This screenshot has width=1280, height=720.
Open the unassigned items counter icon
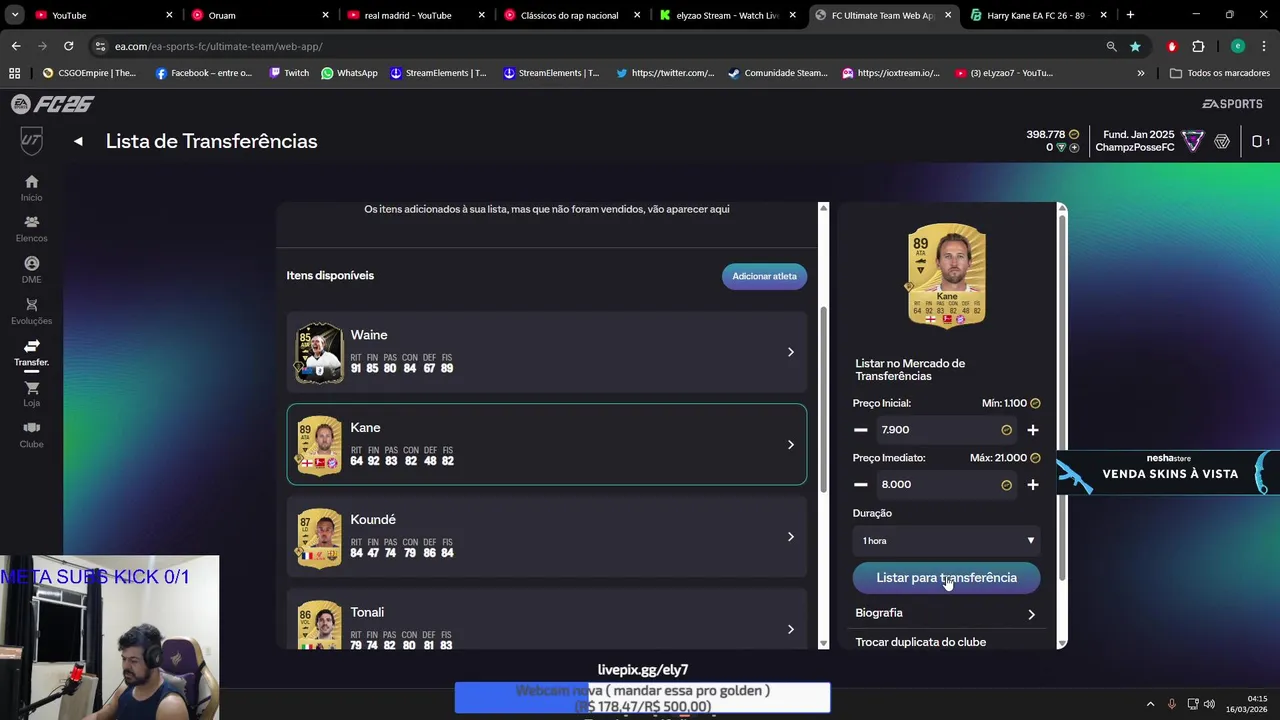1261,141
